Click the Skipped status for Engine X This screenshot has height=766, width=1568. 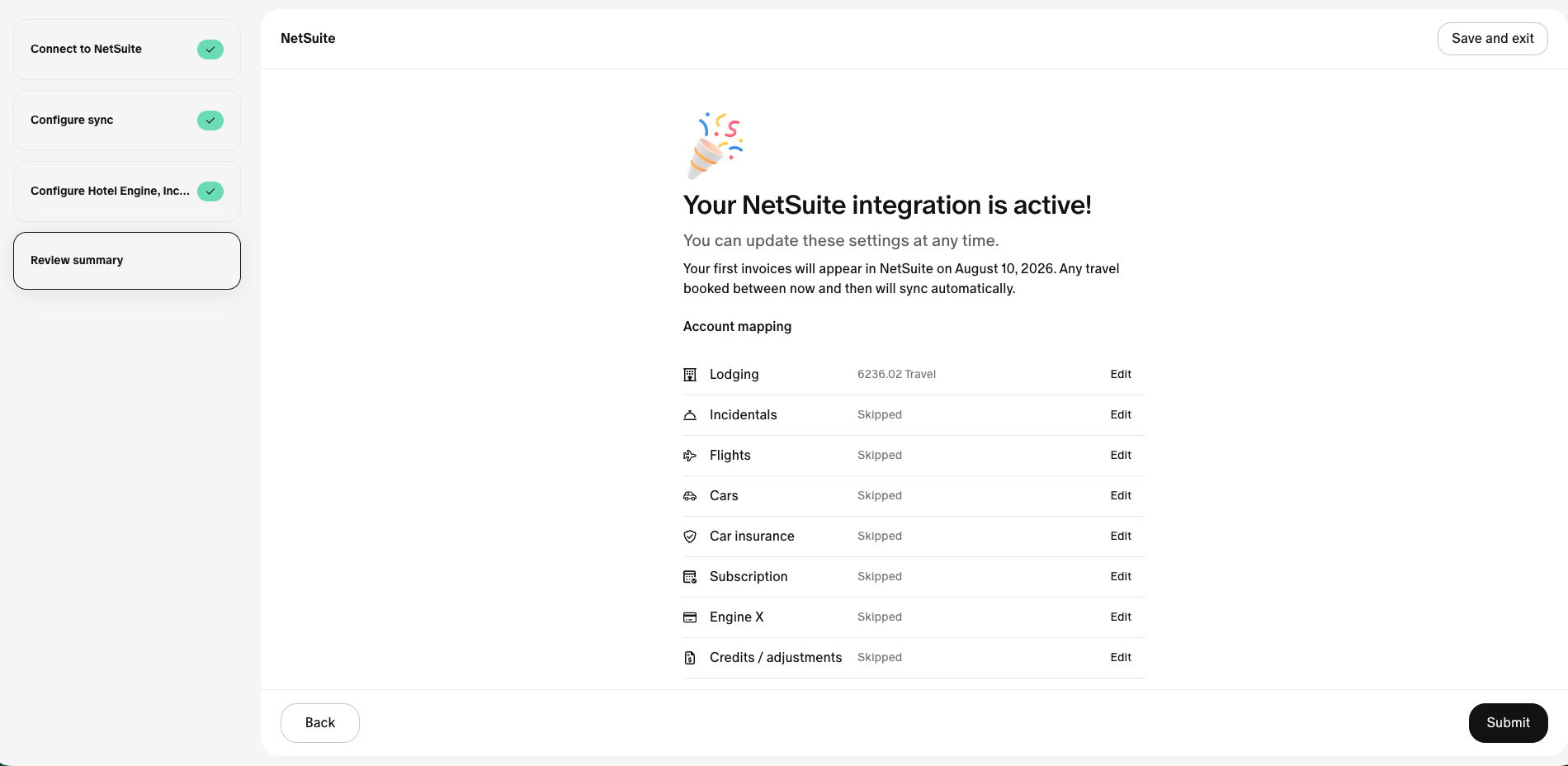point(880,617)
